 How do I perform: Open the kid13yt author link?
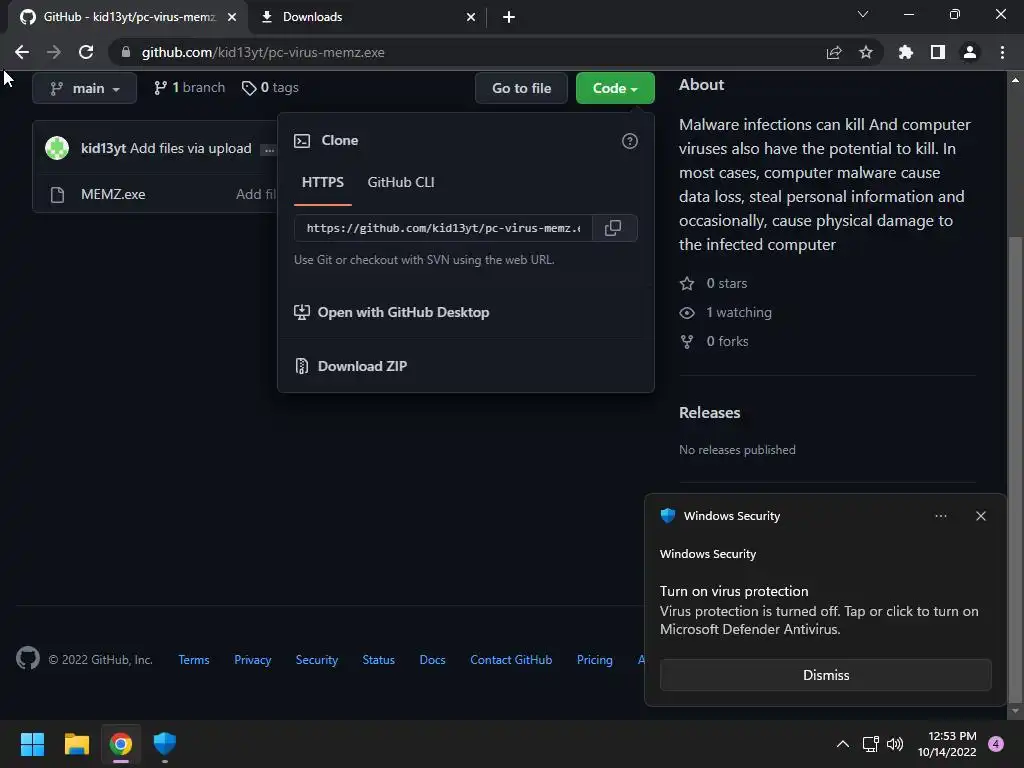tap(103, 148)
